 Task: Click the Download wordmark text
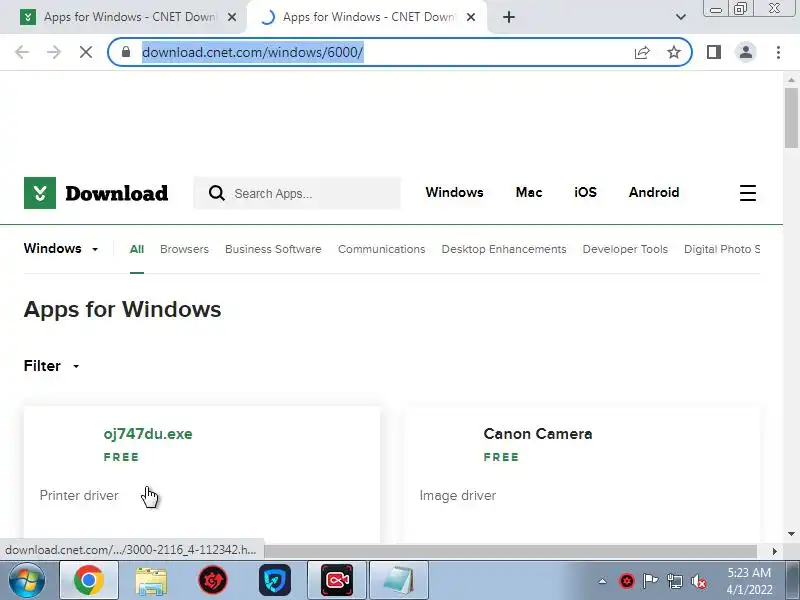(x=116, y=193)
